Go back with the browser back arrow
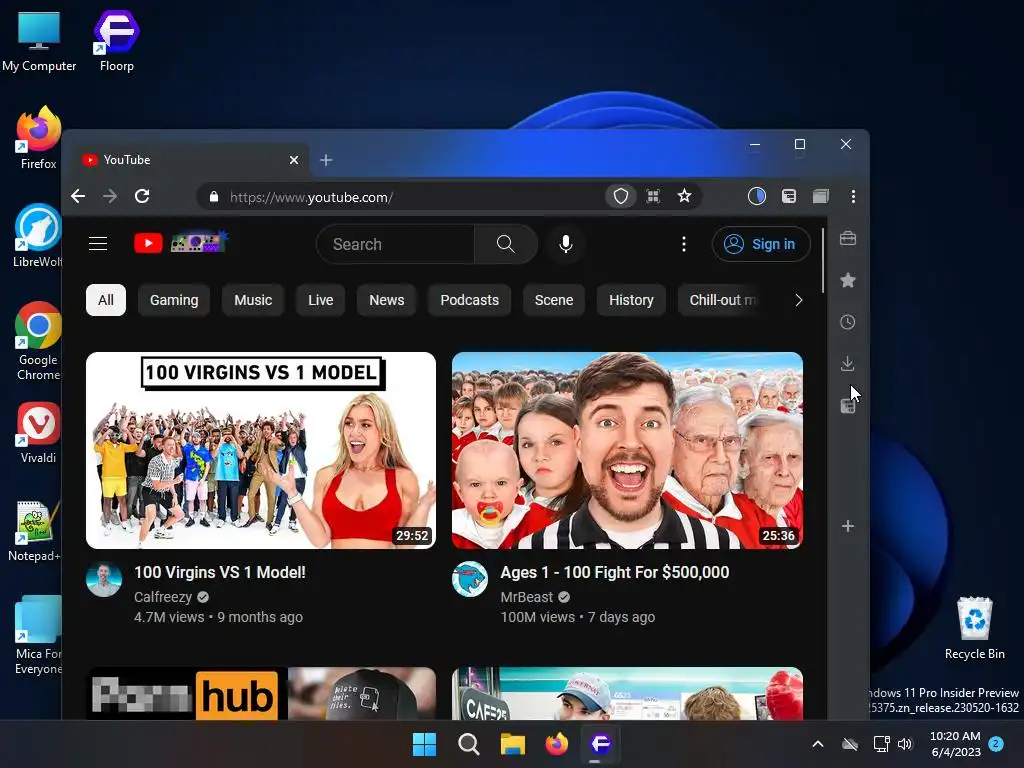The width and height of the screenshot is (1024, 768). 78,197
